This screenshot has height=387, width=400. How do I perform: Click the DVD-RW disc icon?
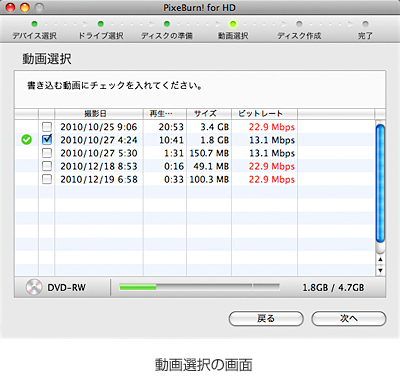[34, 287]
